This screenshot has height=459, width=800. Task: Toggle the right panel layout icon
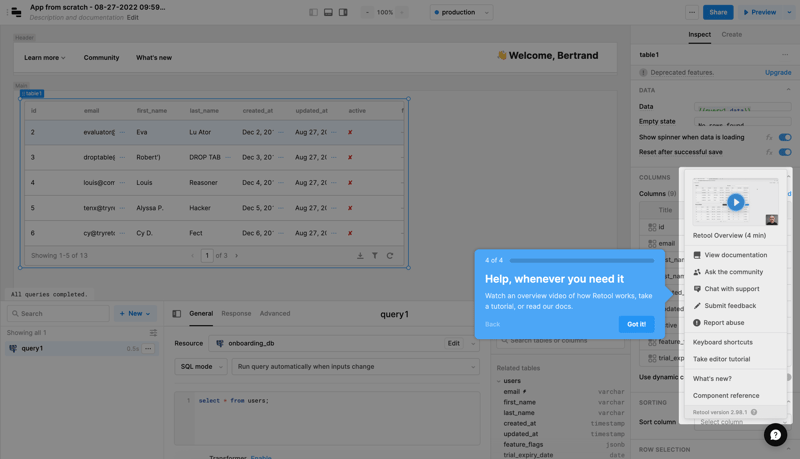(x=343, y=12)
